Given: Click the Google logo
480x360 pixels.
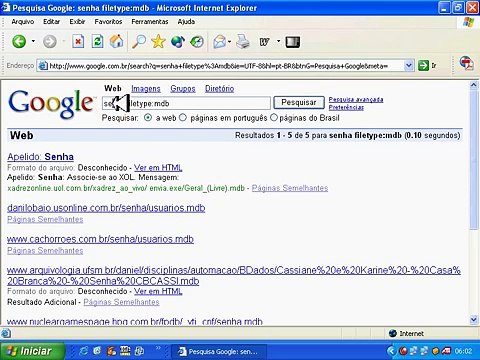Looking at the screenshot, I should tap(51, 103).
